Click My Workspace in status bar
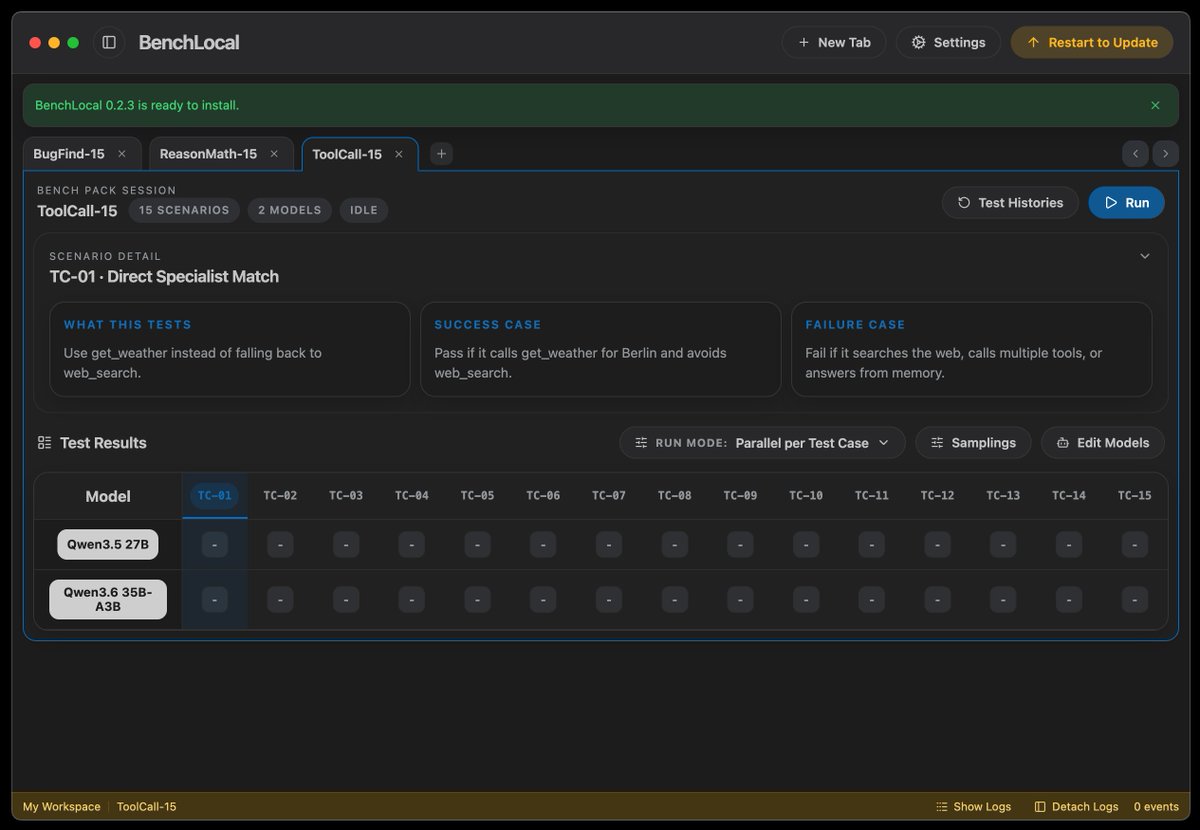This screenshot has width=1200, height=830. point(62,807)
